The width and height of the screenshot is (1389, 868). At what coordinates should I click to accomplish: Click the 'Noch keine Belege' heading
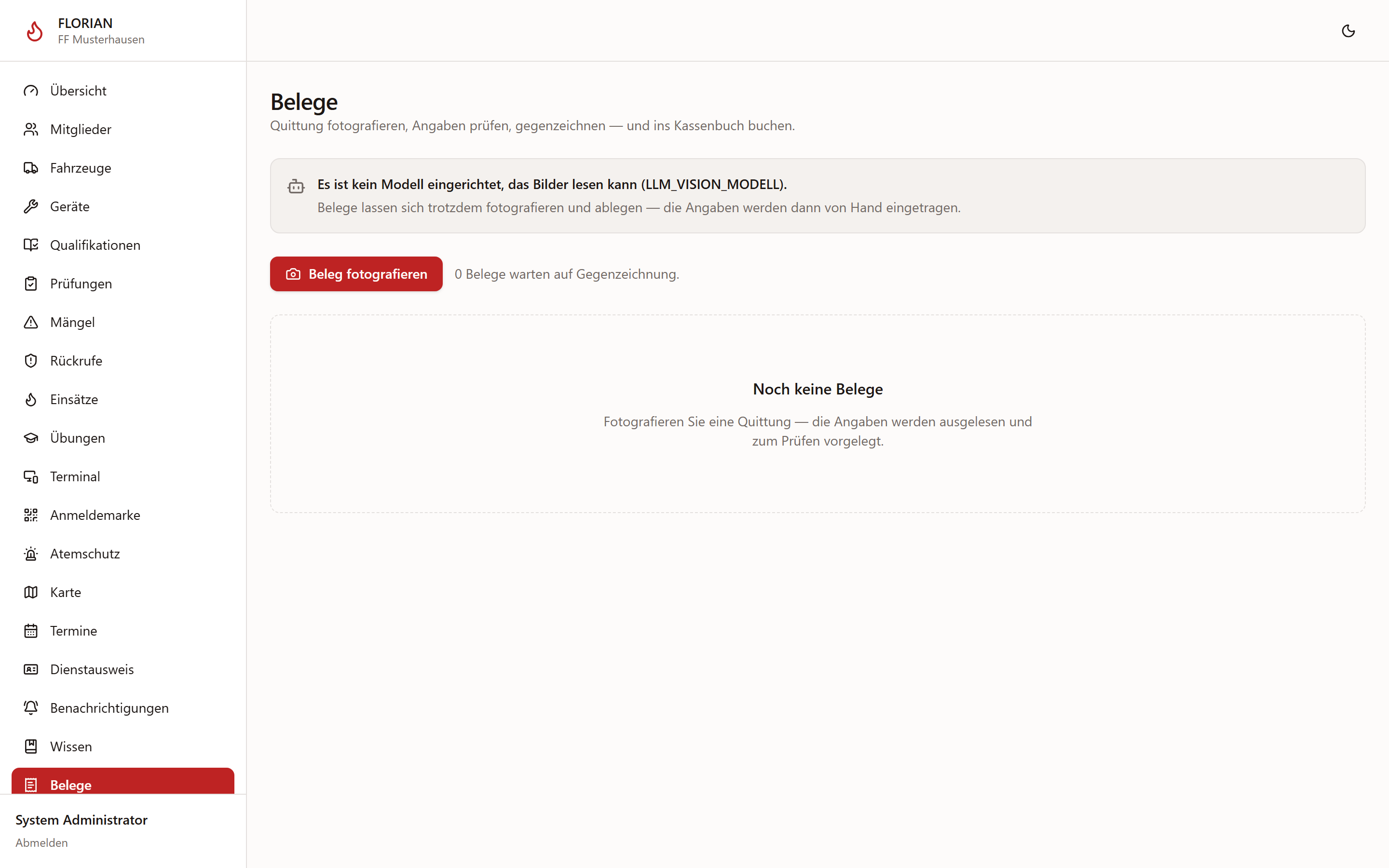pyautogui.click(x=817, y=389)
